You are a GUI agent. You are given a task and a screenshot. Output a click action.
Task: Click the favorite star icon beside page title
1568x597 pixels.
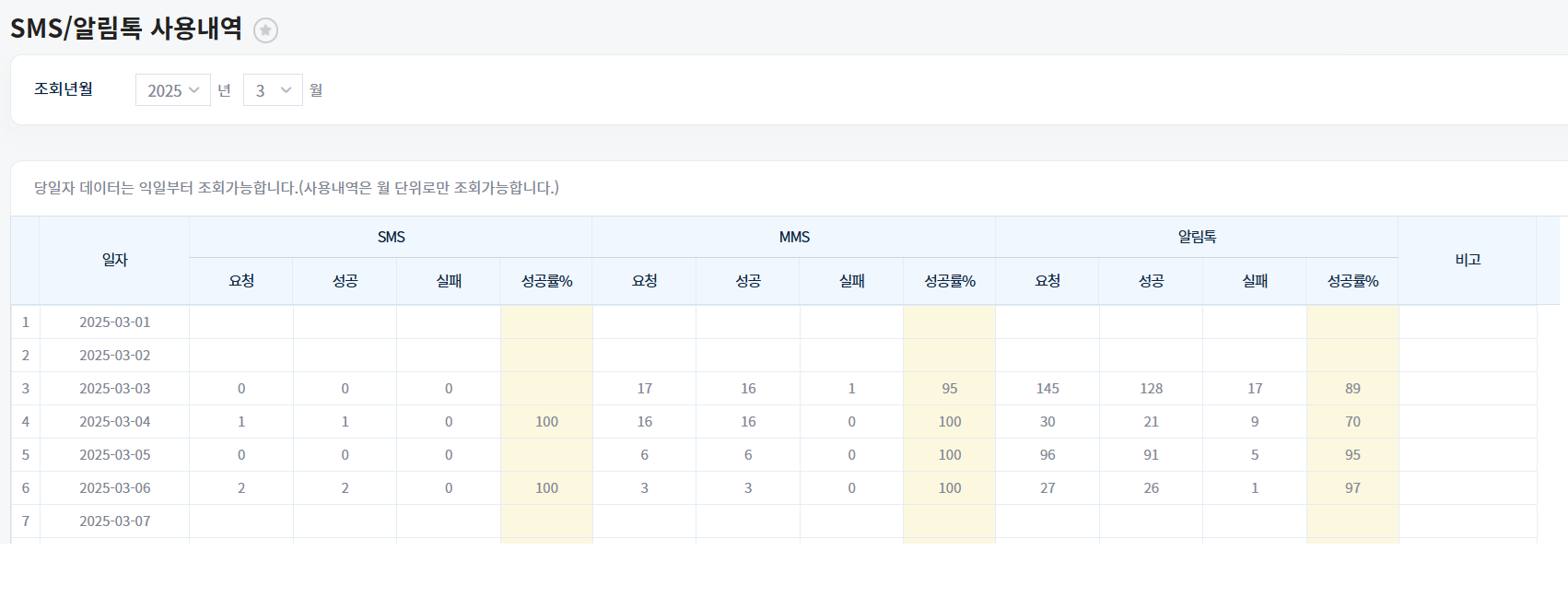click(x=265, y=30)
